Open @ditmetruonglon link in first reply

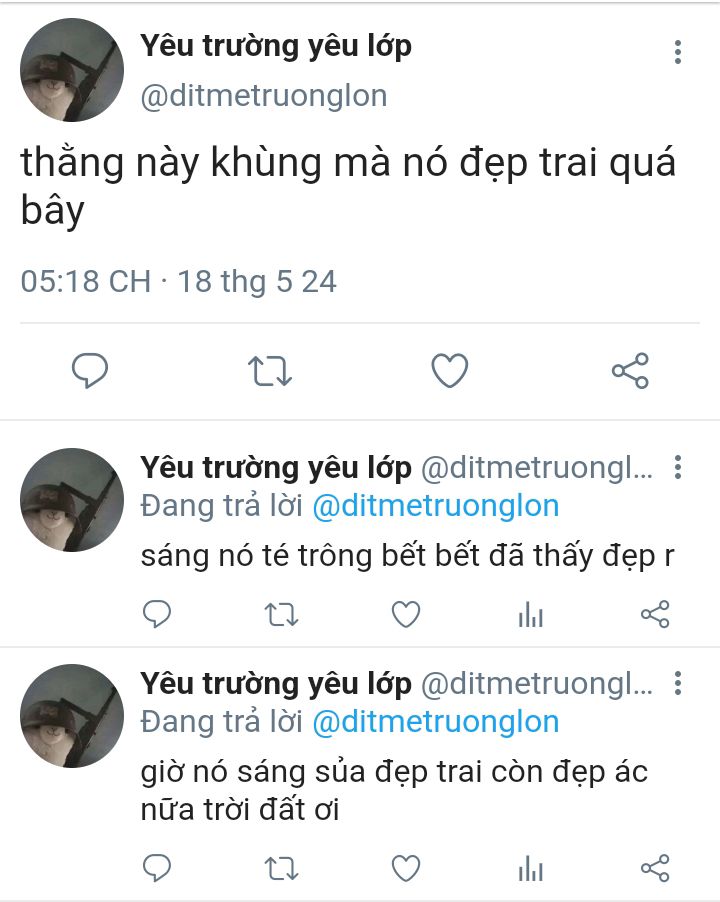436,507
